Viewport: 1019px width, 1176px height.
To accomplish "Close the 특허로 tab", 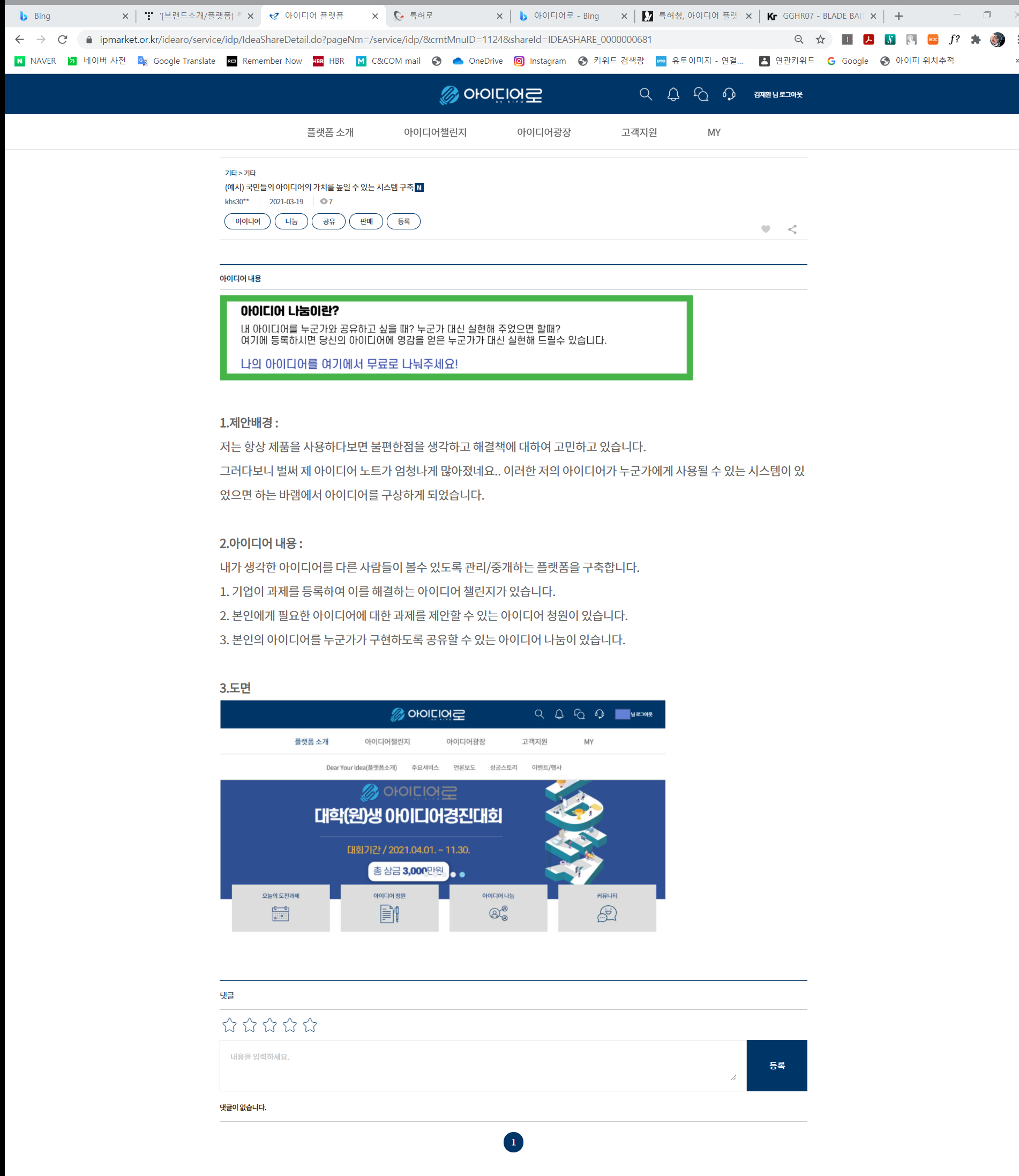I will pos(499,16).
